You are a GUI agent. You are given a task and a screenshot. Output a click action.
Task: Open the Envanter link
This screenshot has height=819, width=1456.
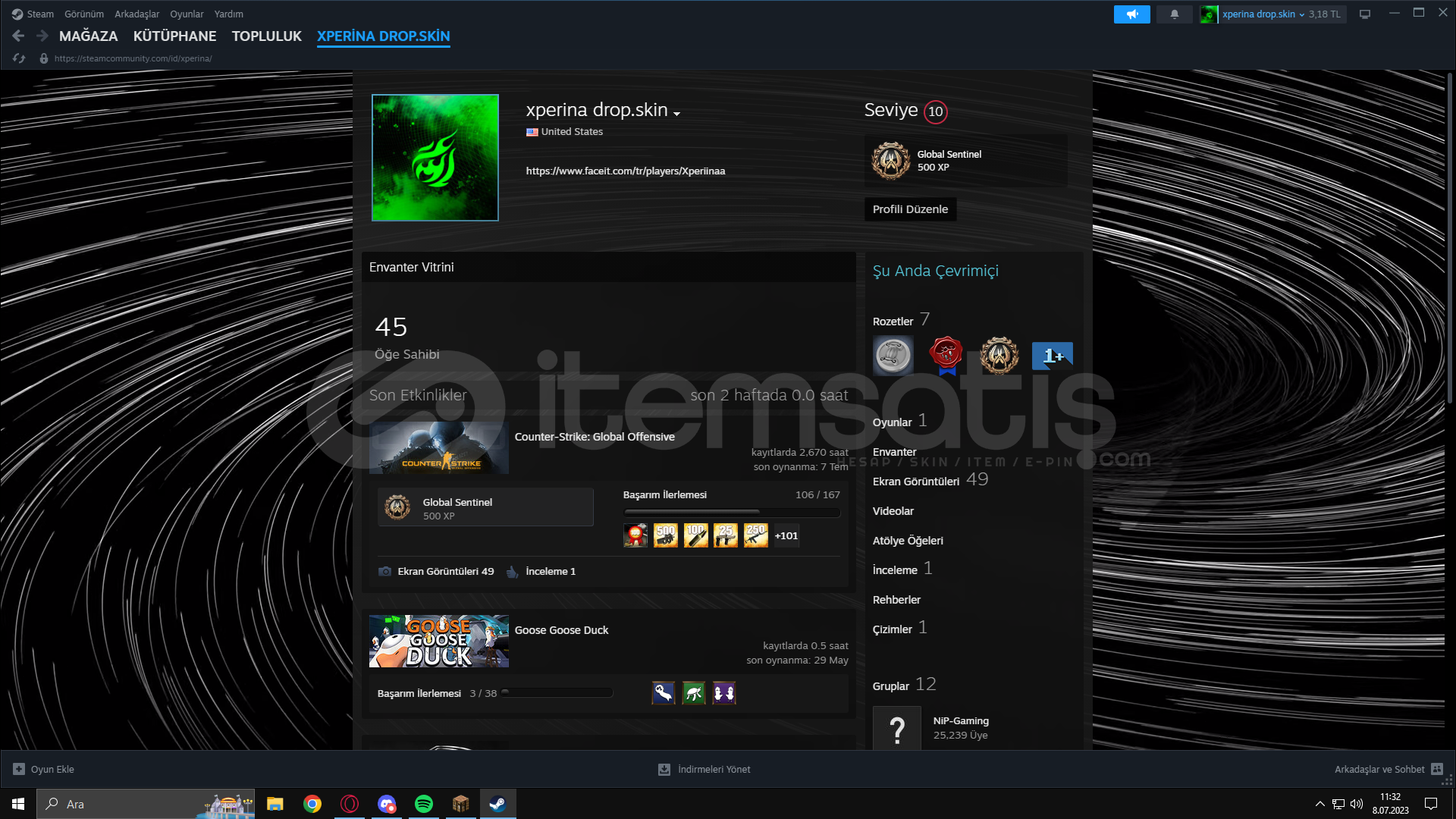click(894, 452)
